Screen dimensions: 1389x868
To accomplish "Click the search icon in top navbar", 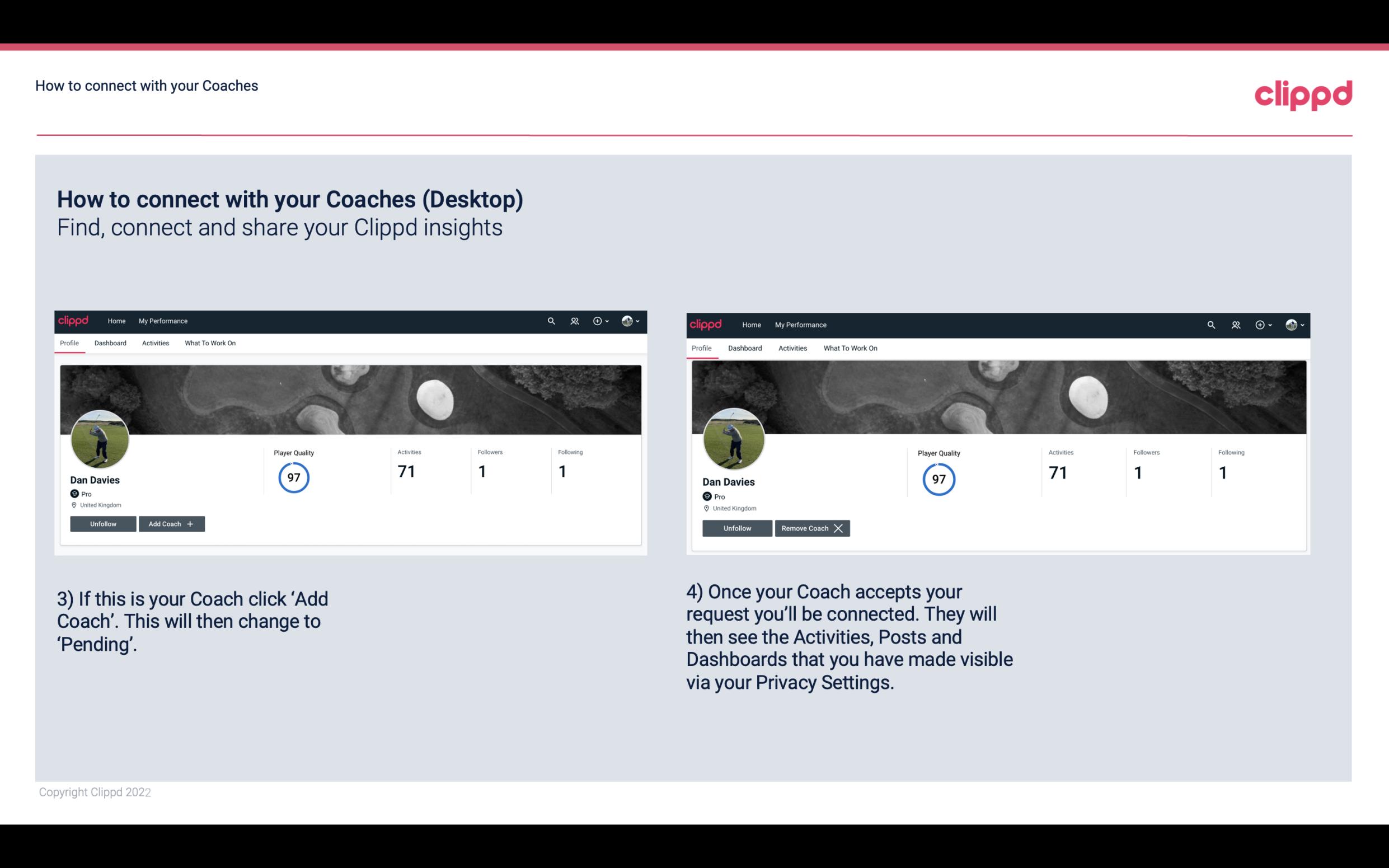I will 551,321.
